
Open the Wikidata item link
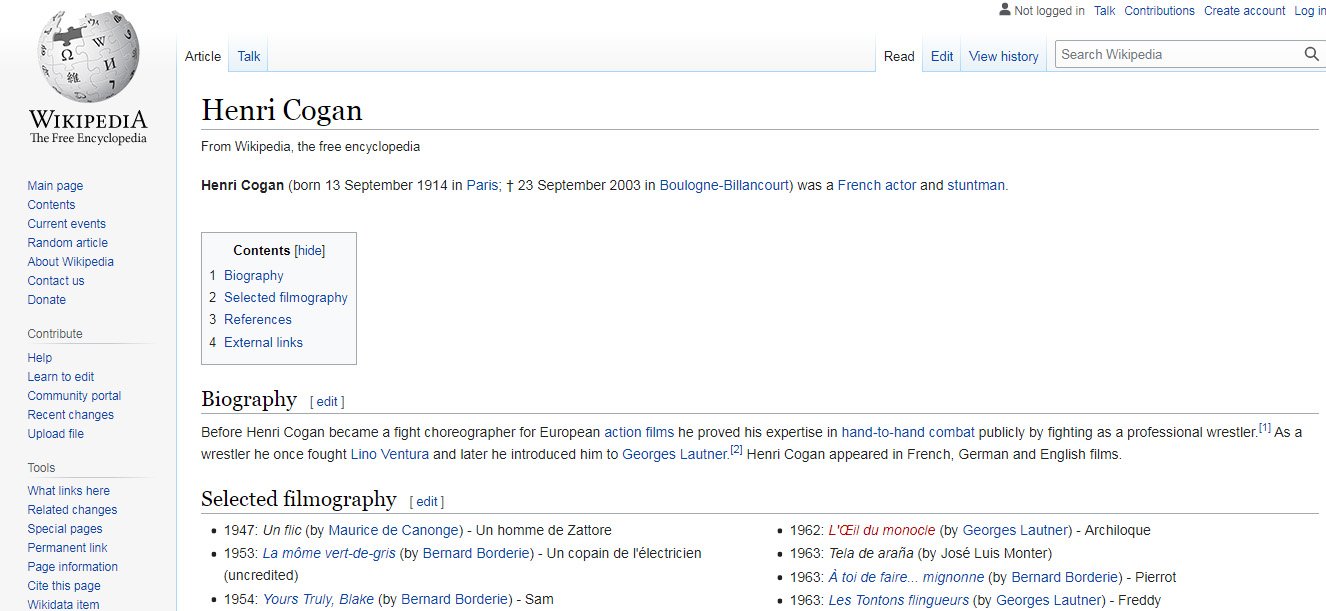pyautogui.click(x=63, y=604)
